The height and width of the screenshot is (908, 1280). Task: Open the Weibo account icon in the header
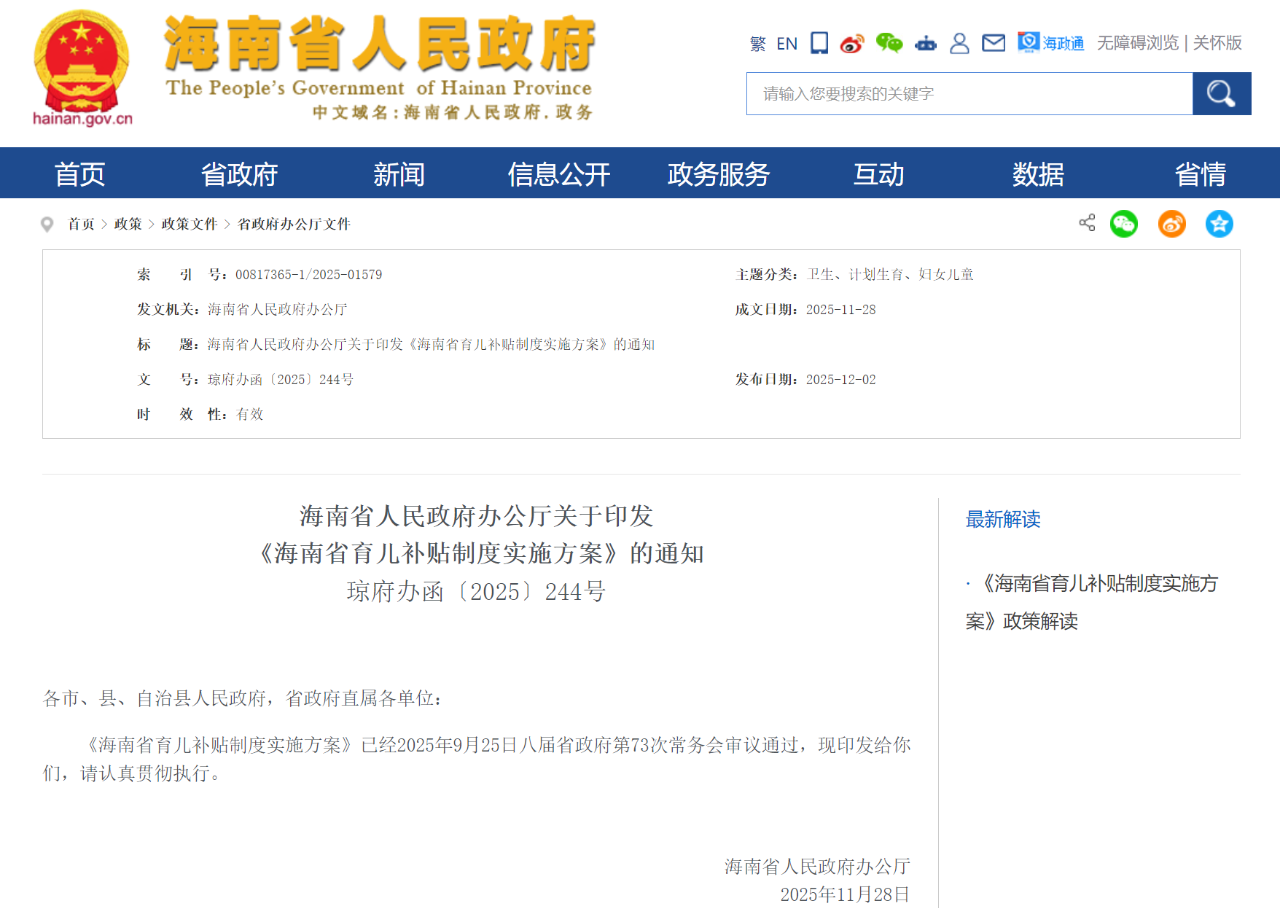pos(852,43)
